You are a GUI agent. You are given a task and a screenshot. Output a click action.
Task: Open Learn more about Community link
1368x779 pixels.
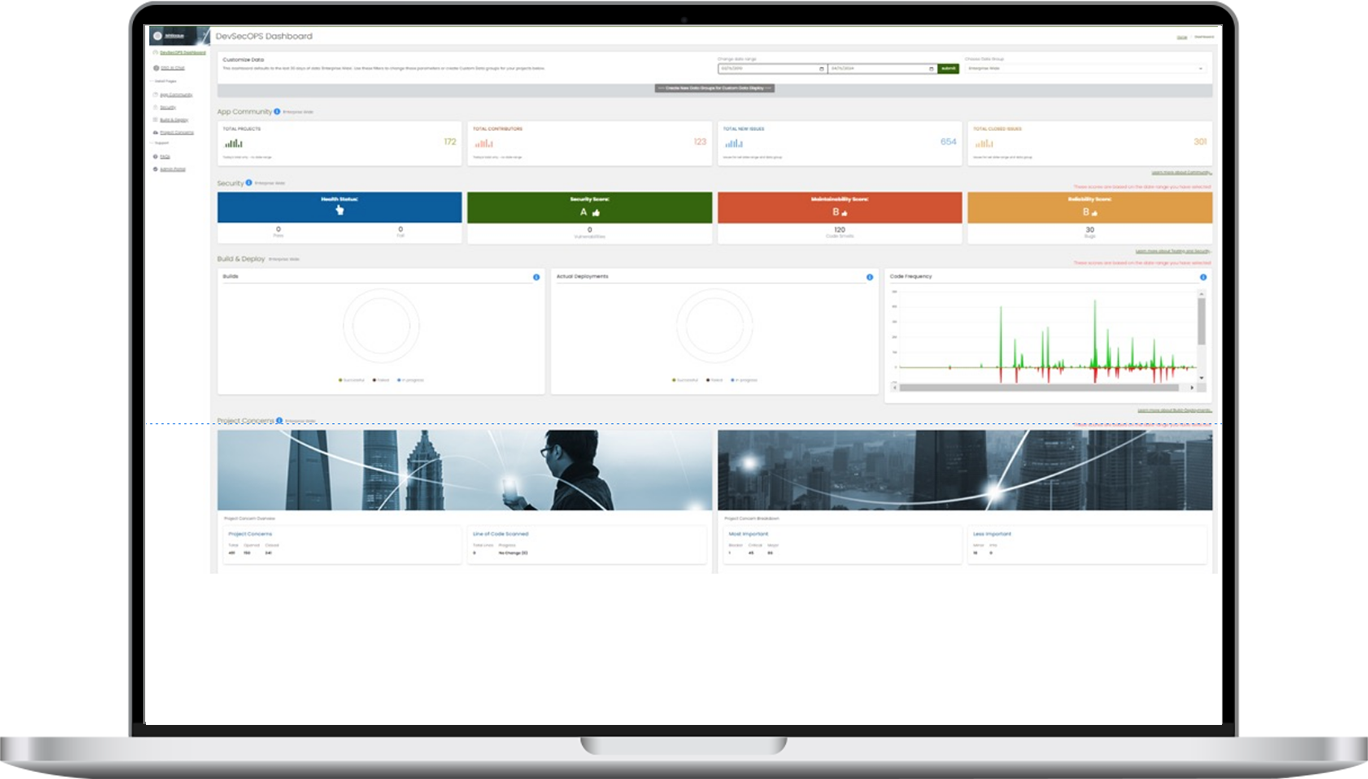[1181, 172]
